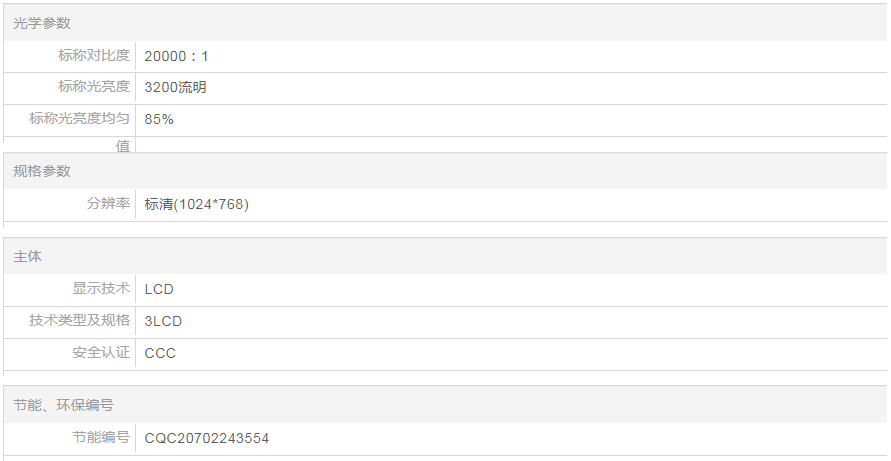891x461 pixels.
Task: Select the 分辨率 label
Action: click(x=108, y=204)
